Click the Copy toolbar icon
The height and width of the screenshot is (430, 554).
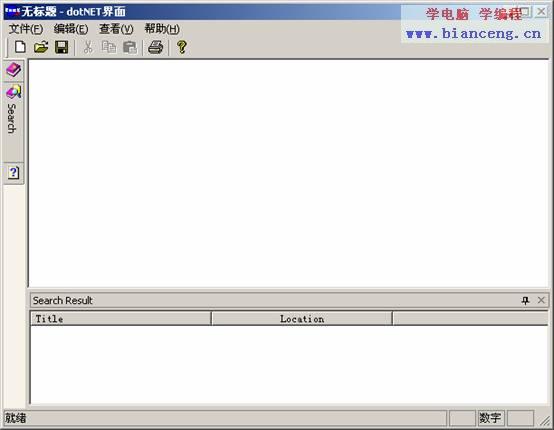point(108,47)
